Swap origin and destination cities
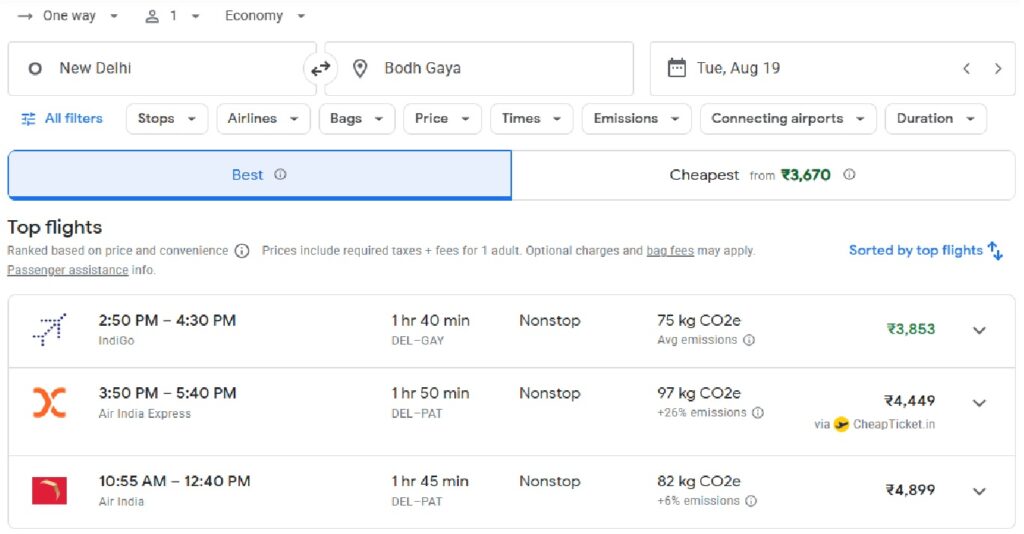Screen dimensions: 1024x534 coord(320,69)
